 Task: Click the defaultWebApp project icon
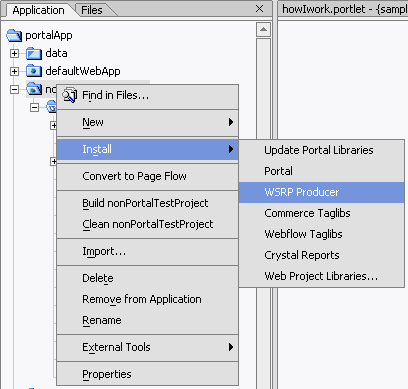pyautogui.click(x=34, y=71)
